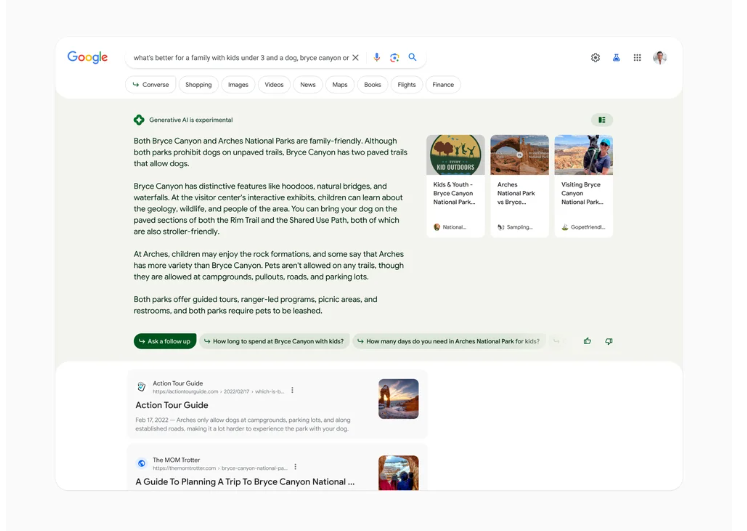Open Search Labs flask icon
This screenshot has width=747, height=531.
(616, 58)
